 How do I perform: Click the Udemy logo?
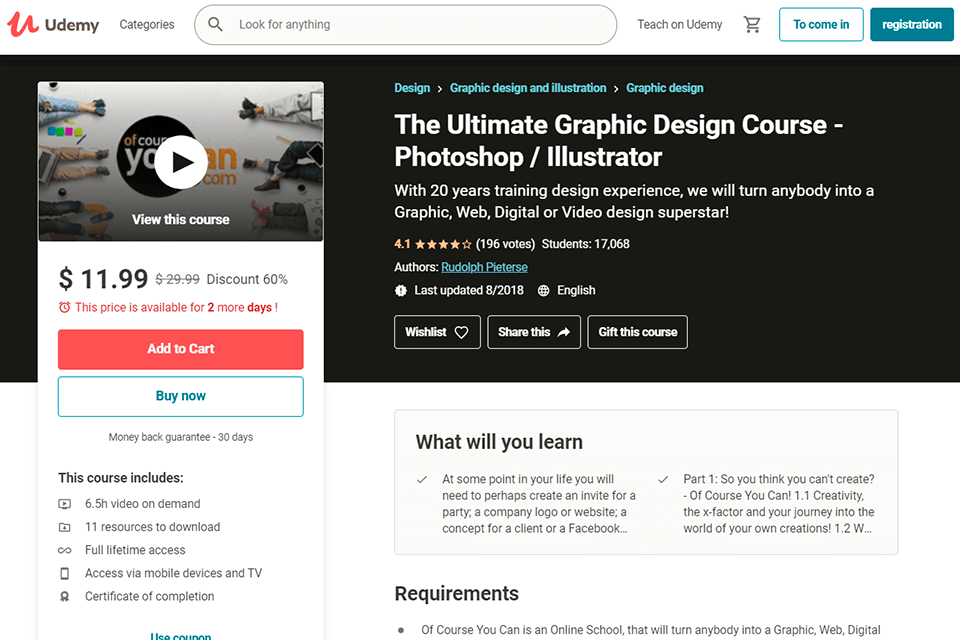click(x=60, y=25)
